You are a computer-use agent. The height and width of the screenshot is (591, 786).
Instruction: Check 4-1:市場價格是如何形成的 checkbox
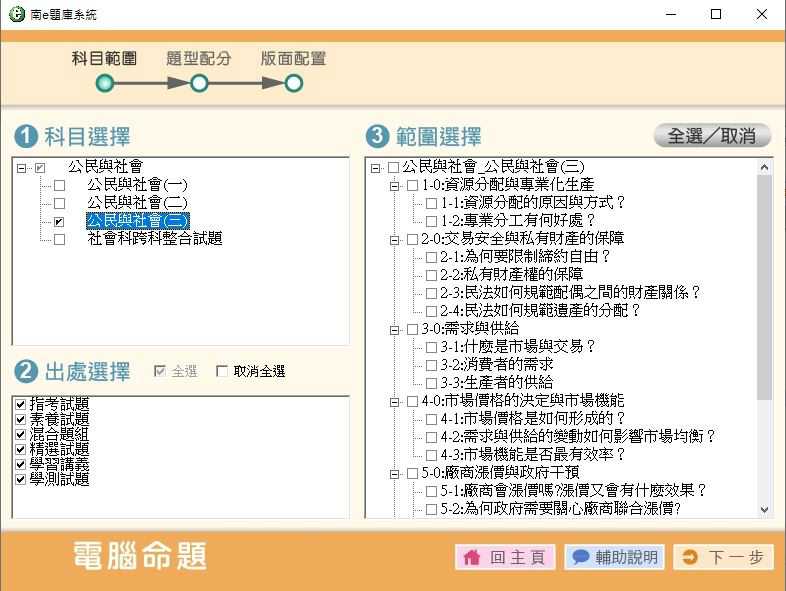(x=431, y=419)
